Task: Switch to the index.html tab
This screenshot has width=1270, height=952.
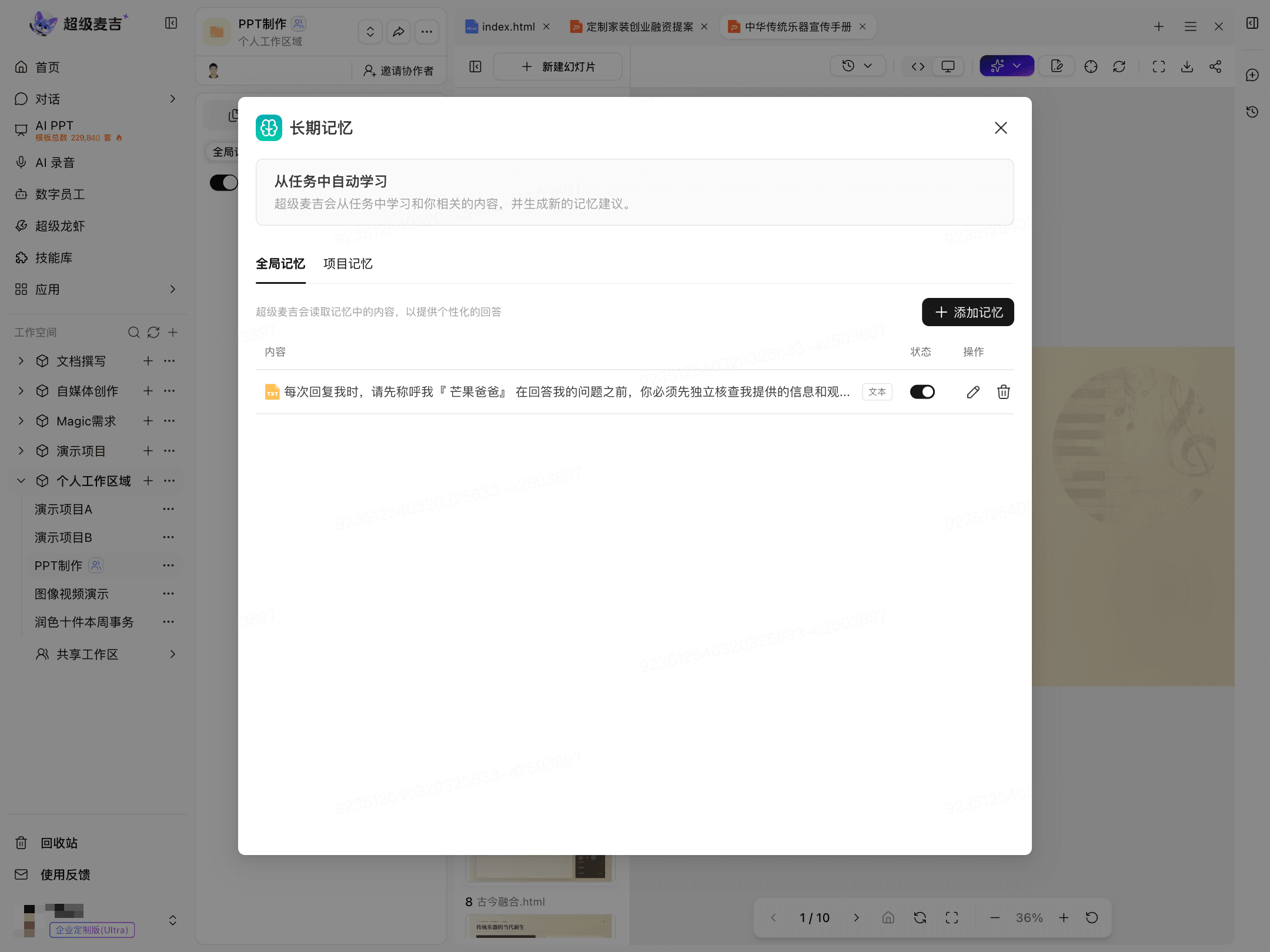Action: coord(508,27)
